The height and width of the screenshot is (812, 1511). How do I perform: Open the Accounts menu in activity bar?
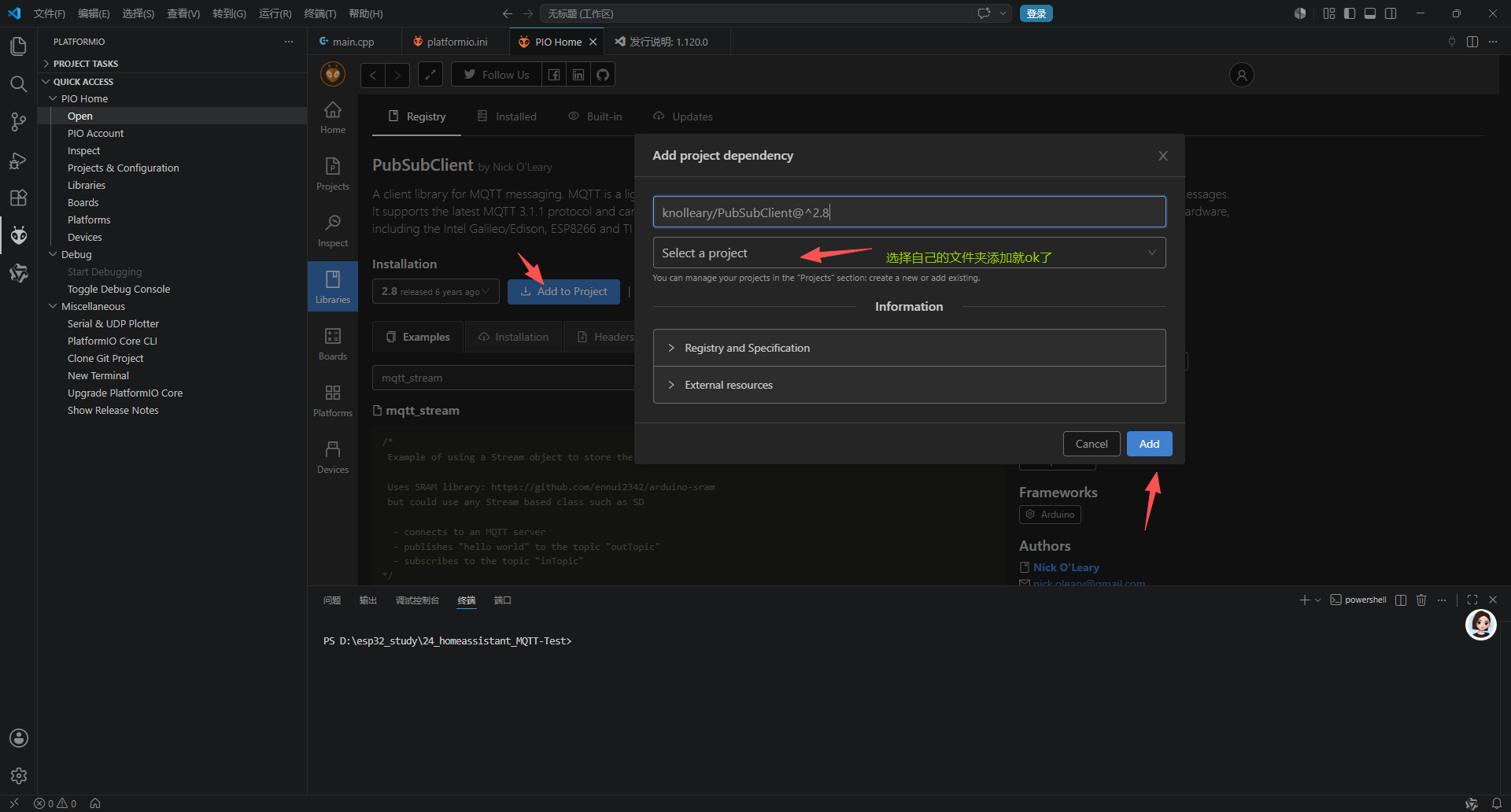coord(19,738)
